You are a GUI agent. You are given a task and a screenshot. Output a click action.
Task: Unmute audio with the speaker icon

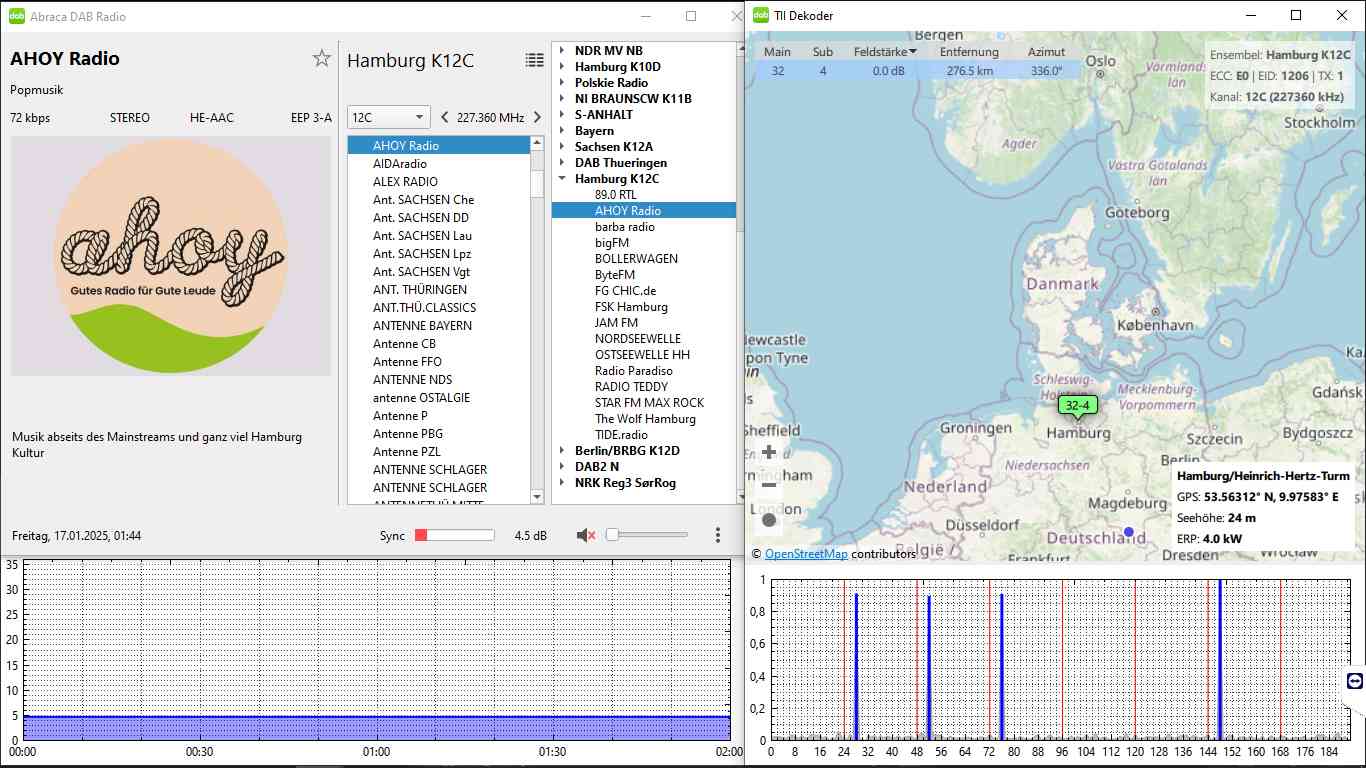pyautogui.click(x=586, y=535)
